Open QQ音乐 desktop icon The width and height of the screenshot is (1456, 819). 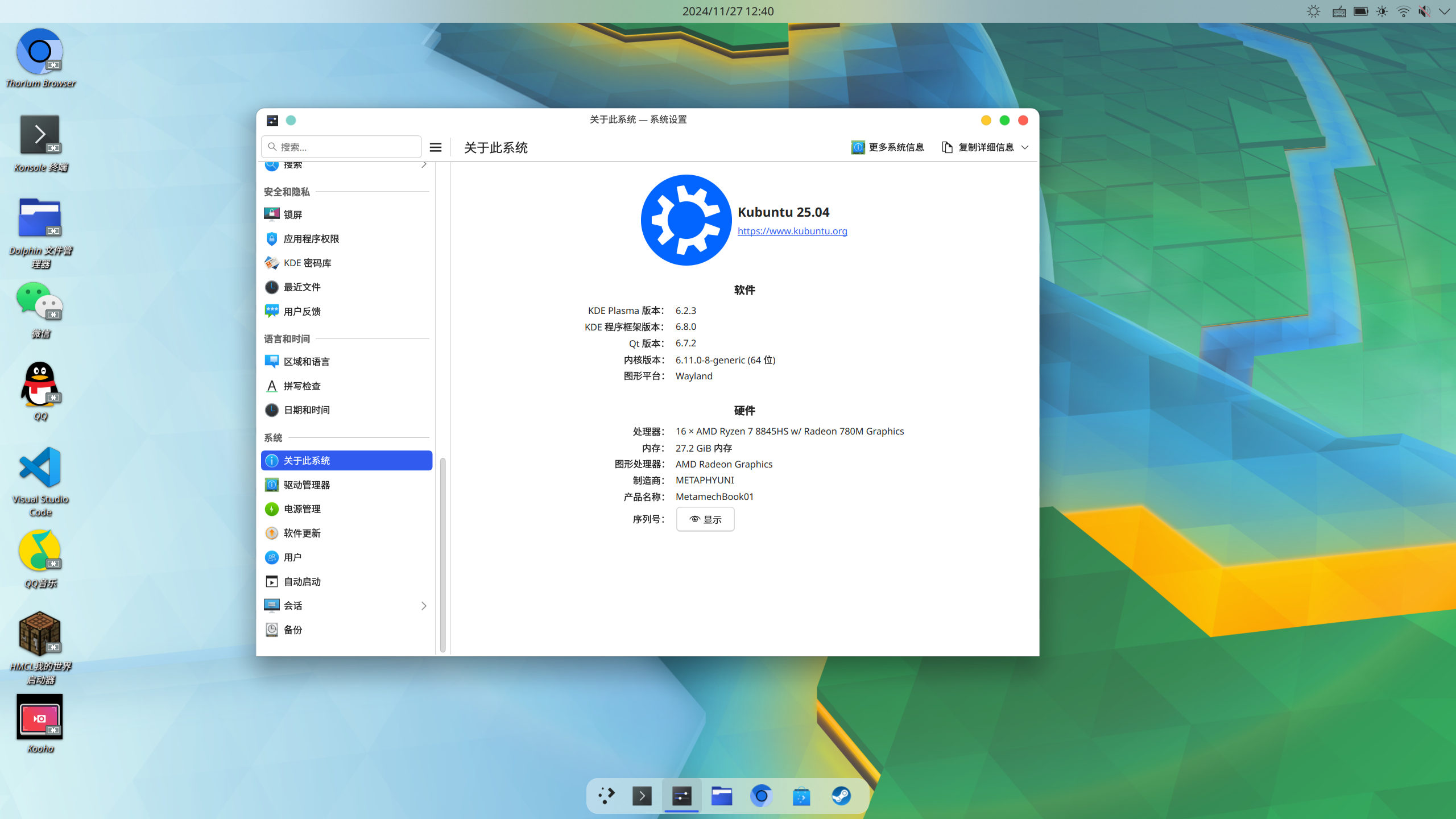click(x=40, y=550)
